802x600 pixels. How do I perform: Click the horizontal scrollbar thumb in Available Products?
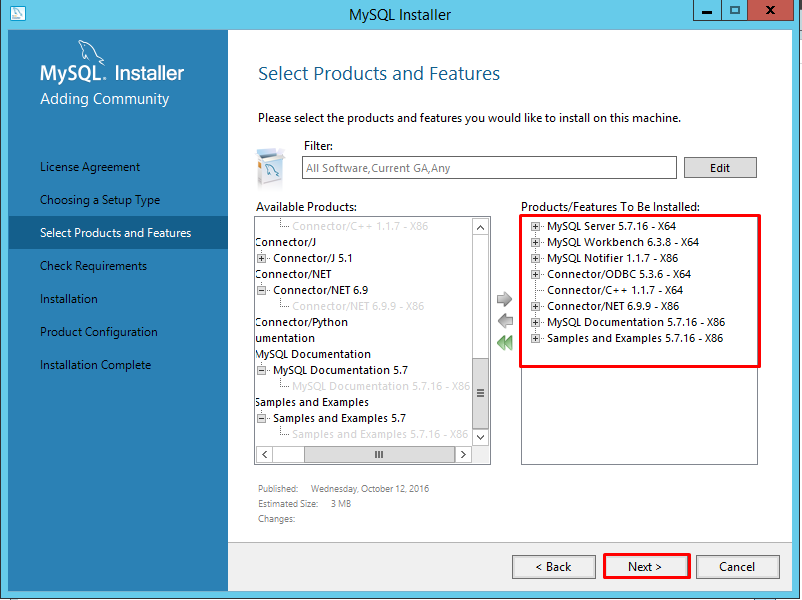379,454
